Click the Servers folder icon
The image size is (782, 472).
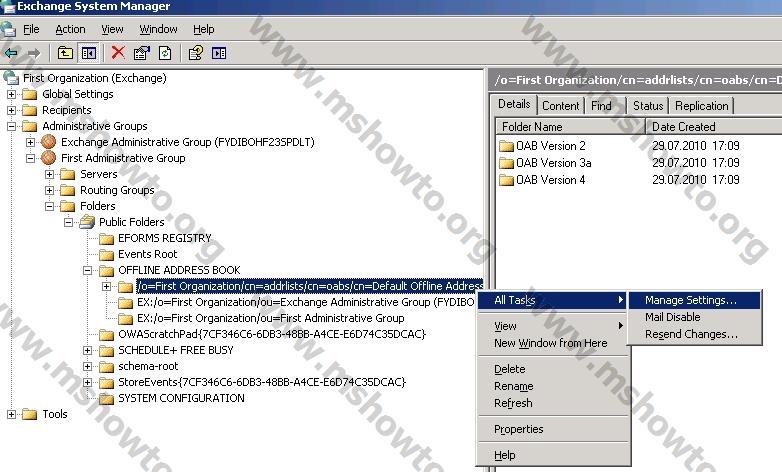pos(68,174)
